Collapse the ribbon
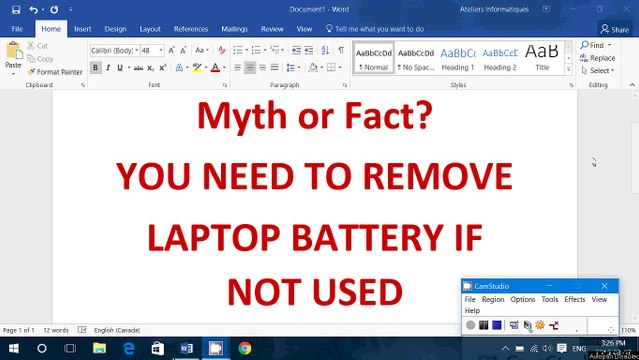 (x=632, y=85)
